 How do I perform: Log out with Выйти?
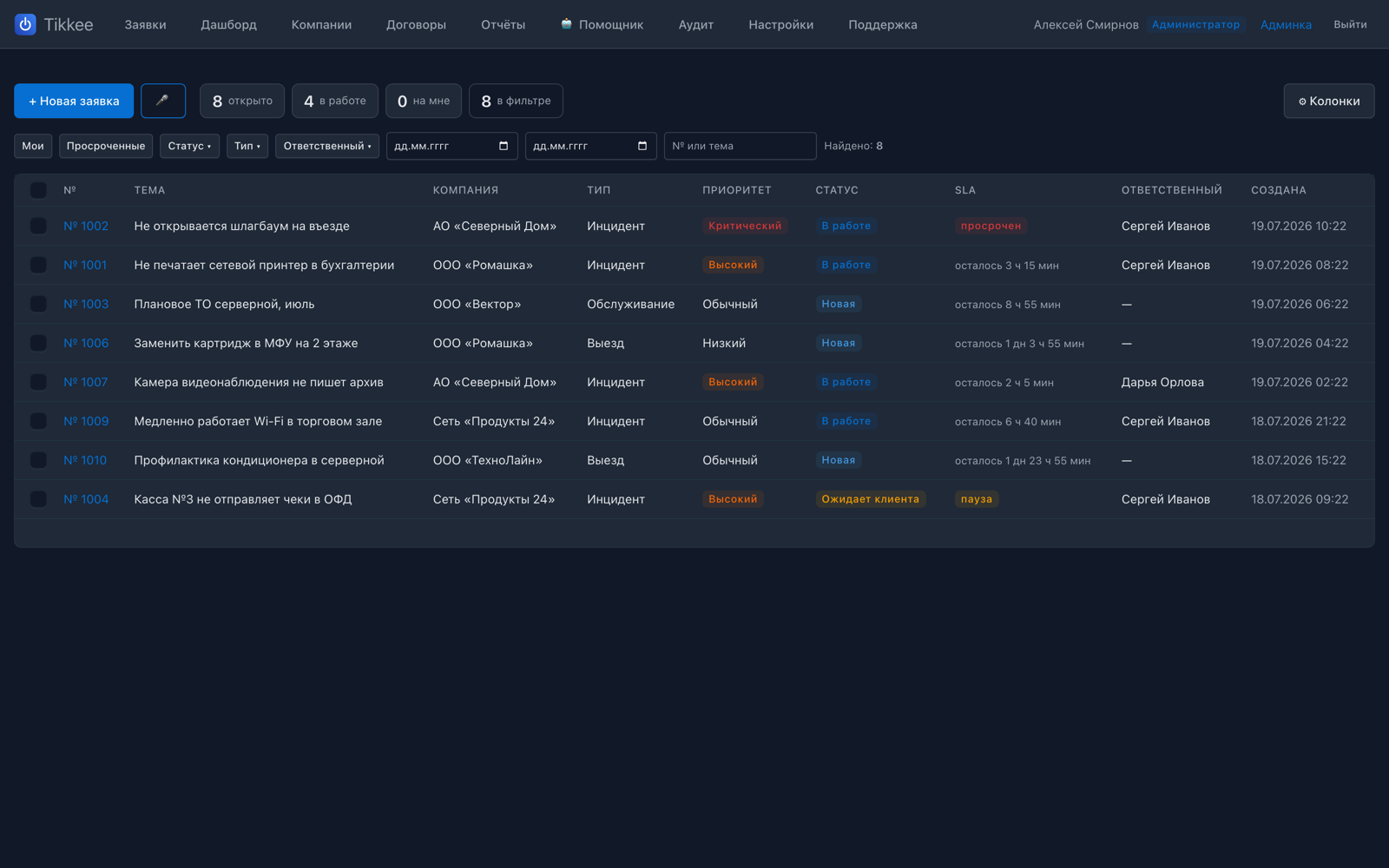1350,24
